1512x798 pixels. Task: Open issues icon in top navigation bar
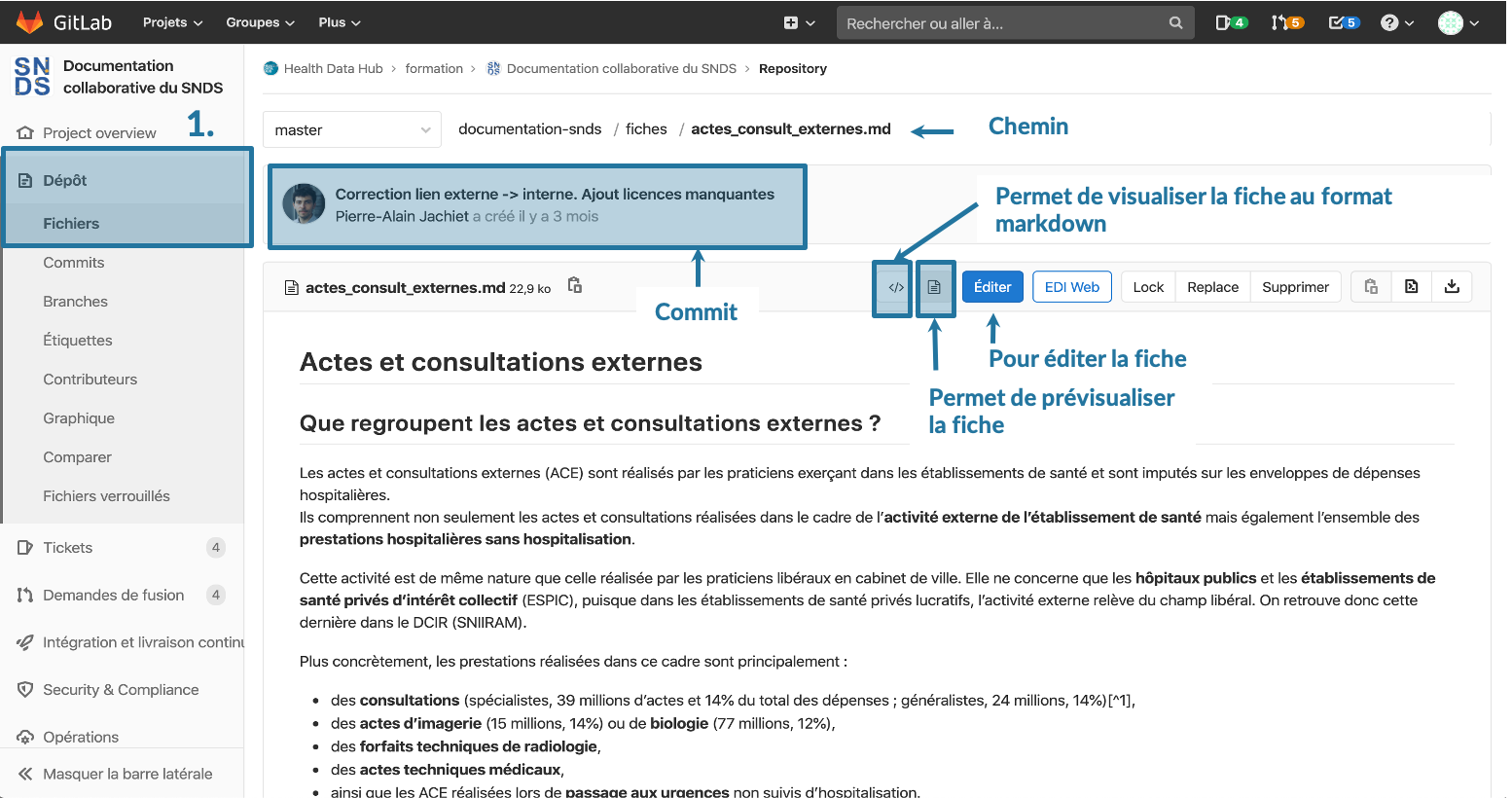point(1231,22)
